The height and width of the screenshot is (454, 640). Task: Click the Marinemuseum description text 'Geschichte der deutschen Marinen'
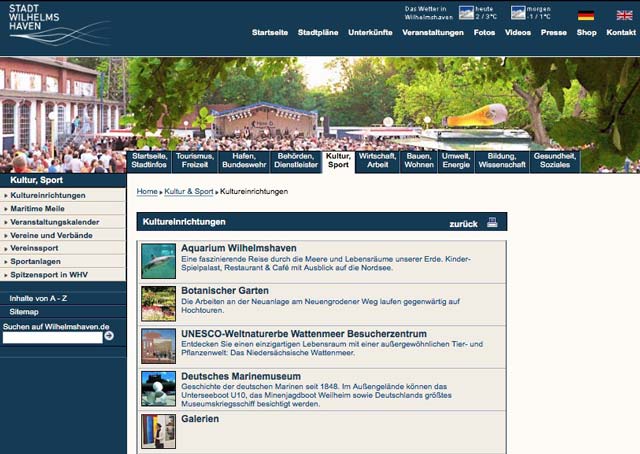[x=316, y=395]
